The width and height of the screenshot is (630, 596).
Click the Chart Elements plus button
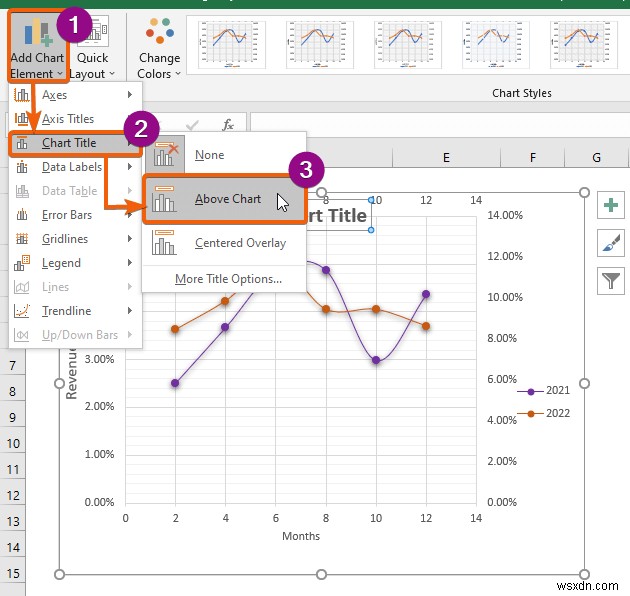pos(610,205)
